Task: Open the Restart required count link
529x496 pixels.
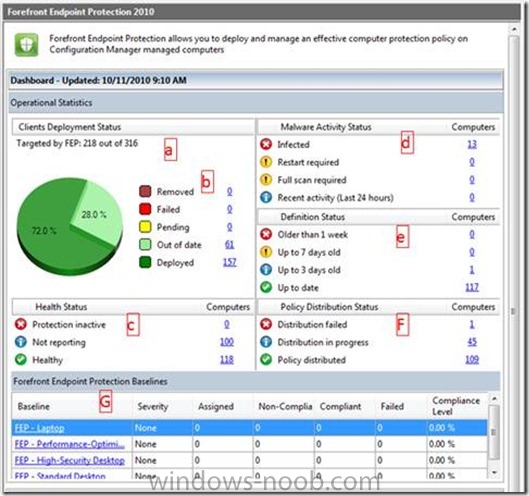Action: 472,162
